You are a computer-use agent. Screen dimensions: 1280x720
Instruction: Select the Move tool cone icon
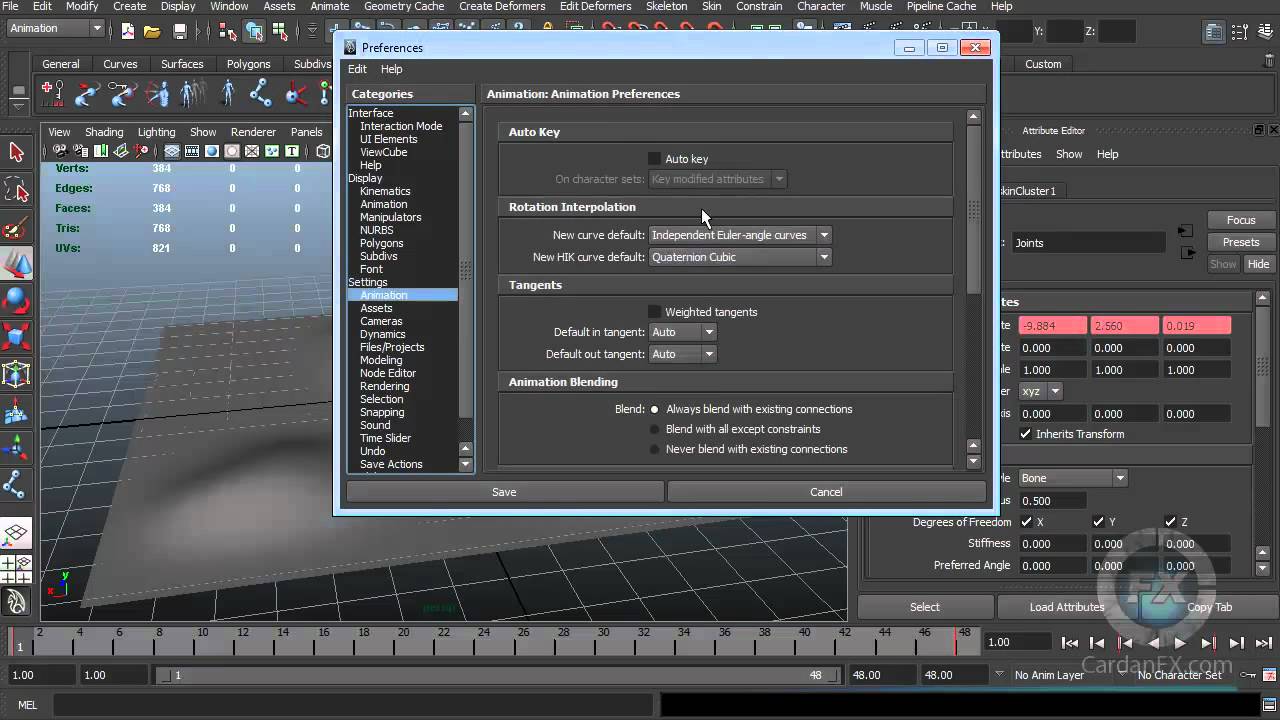[16, 264]
